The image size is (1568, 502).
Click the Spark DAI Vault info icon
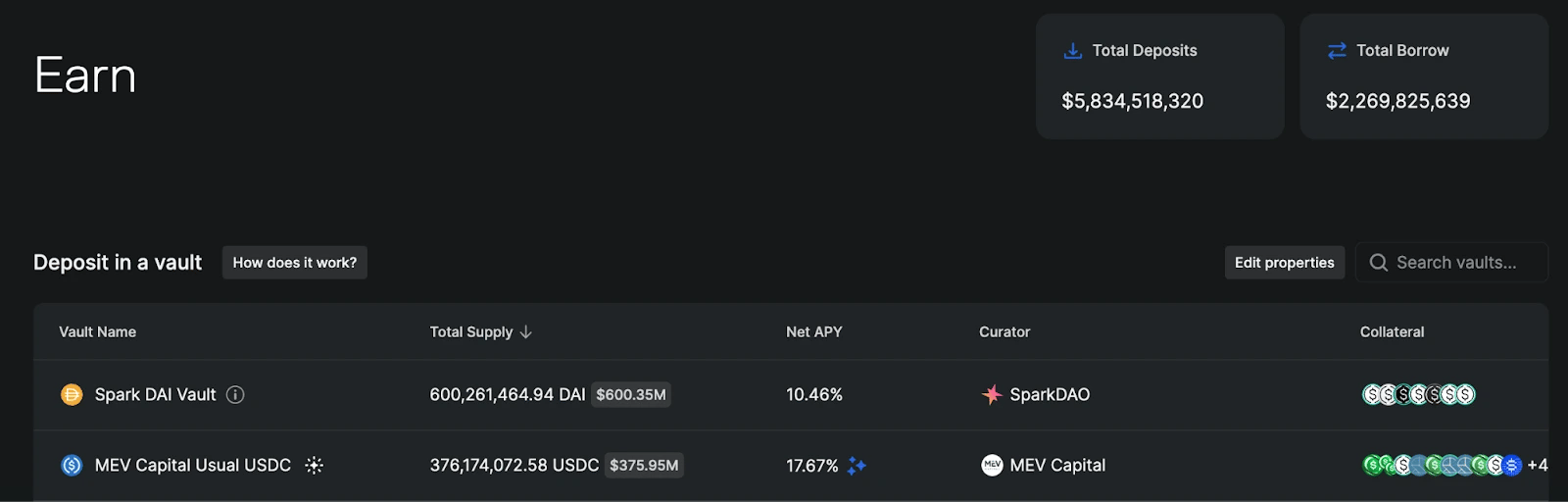point(235,395)
